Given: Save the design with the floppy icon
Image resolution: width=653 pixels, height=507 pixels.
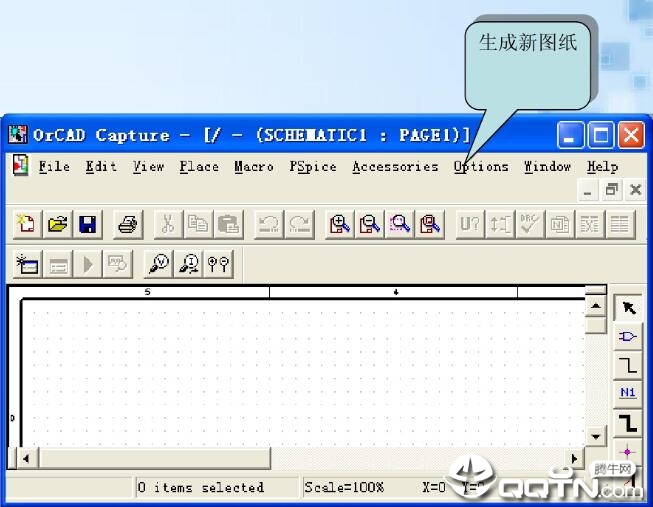Looking at the screenshot, I should pos(87,225).
